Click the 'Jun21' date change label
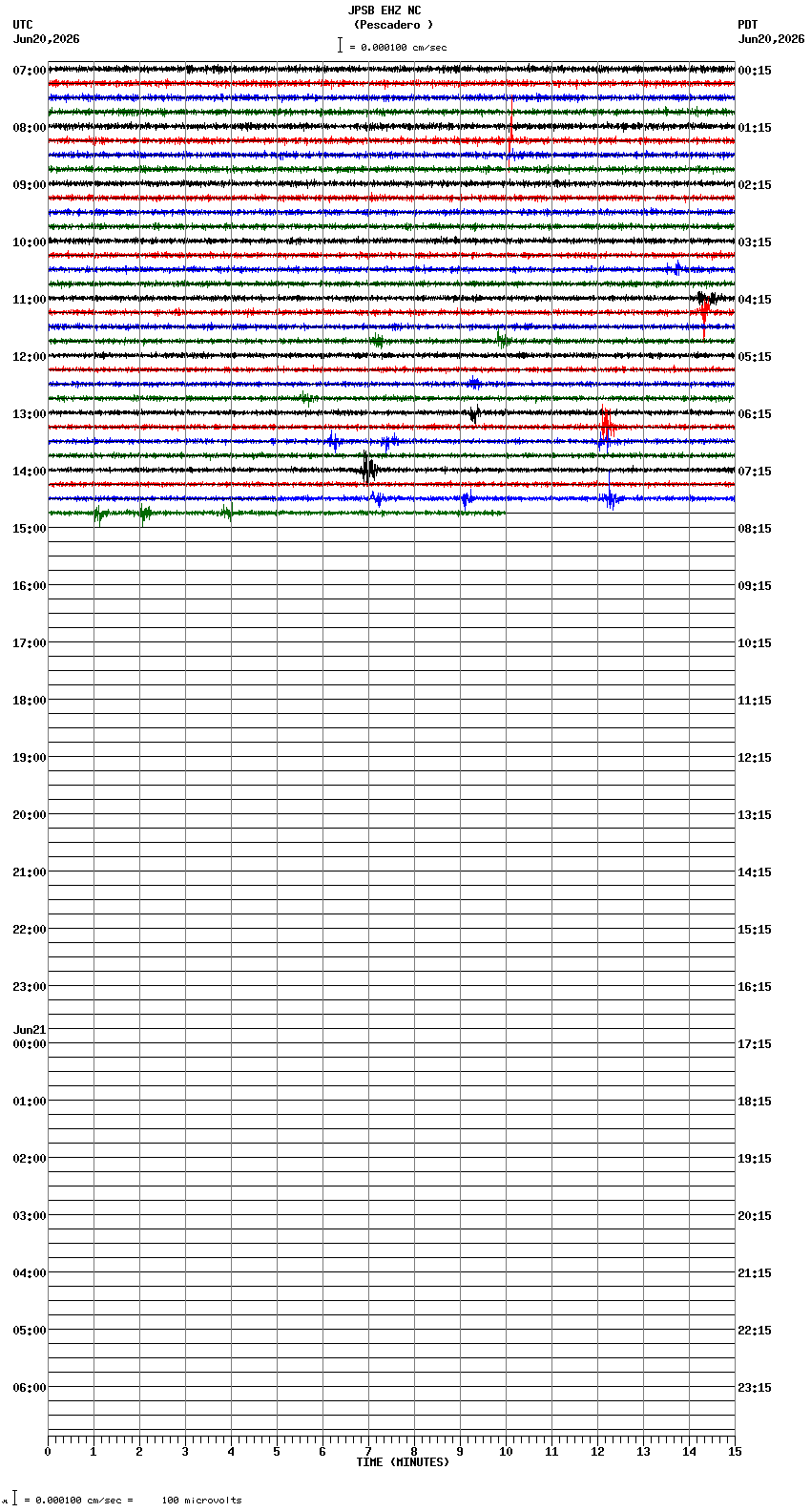This screenshot has height=1512, width=811. pyautogui.click(x=30, y=1030)
